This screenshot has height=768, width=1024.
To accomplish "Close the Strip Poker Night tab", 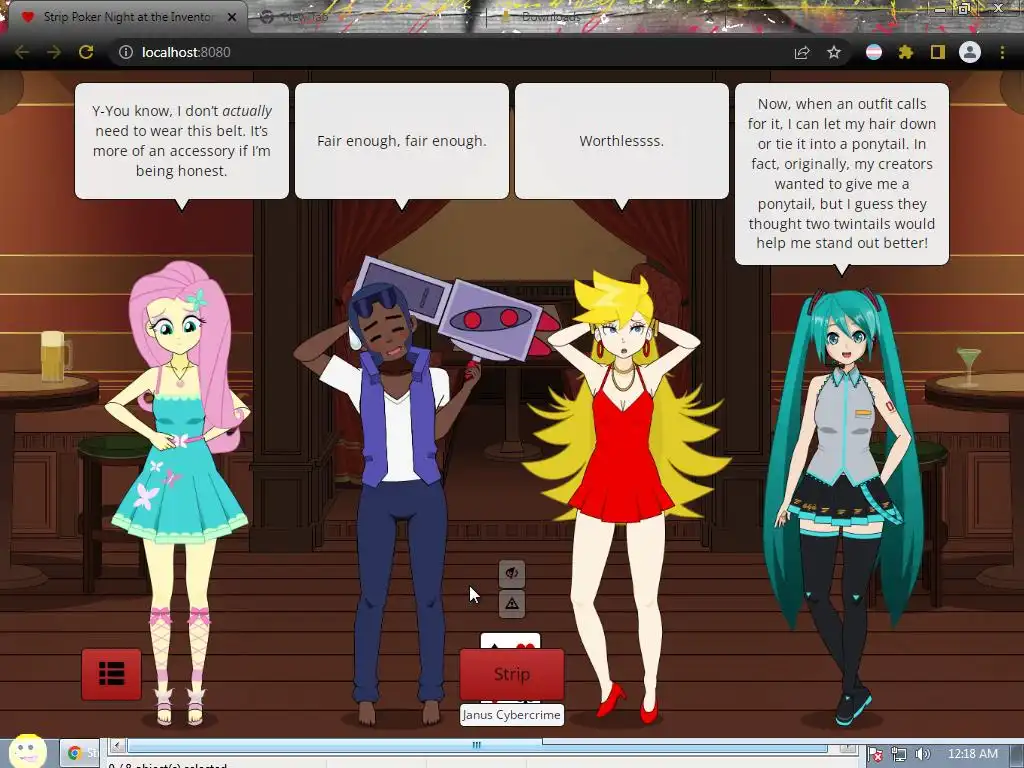I will point(232,17).
